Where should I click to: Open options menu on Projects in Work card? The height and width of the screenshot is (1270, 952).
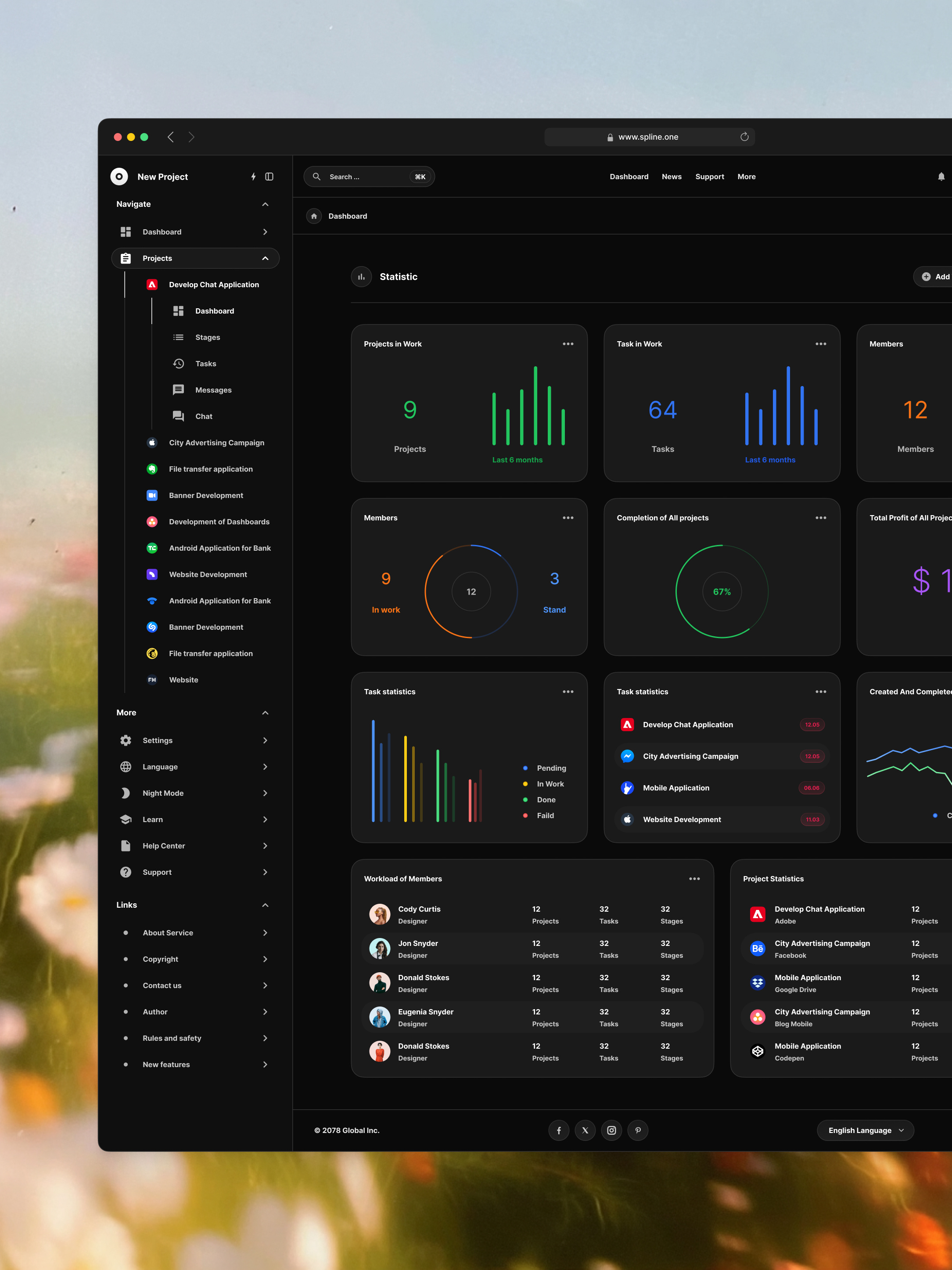[x=568, y=344]
